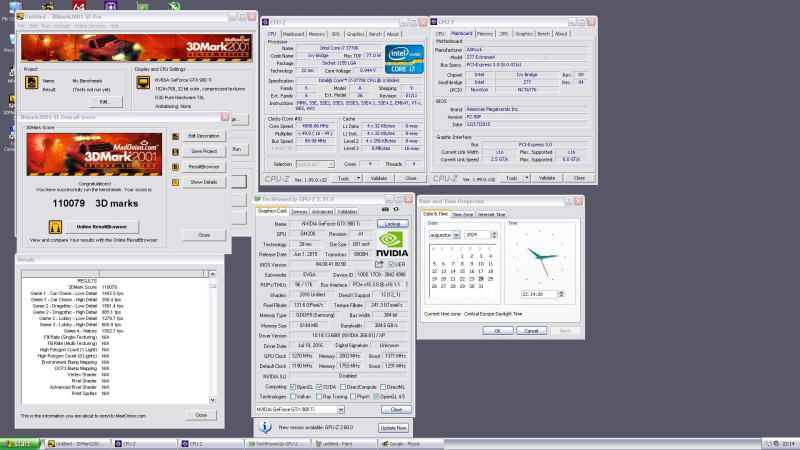Open the Validation tab in GPU-Z
This screenshot has height=450, width=800.
[x=347, y=212]
